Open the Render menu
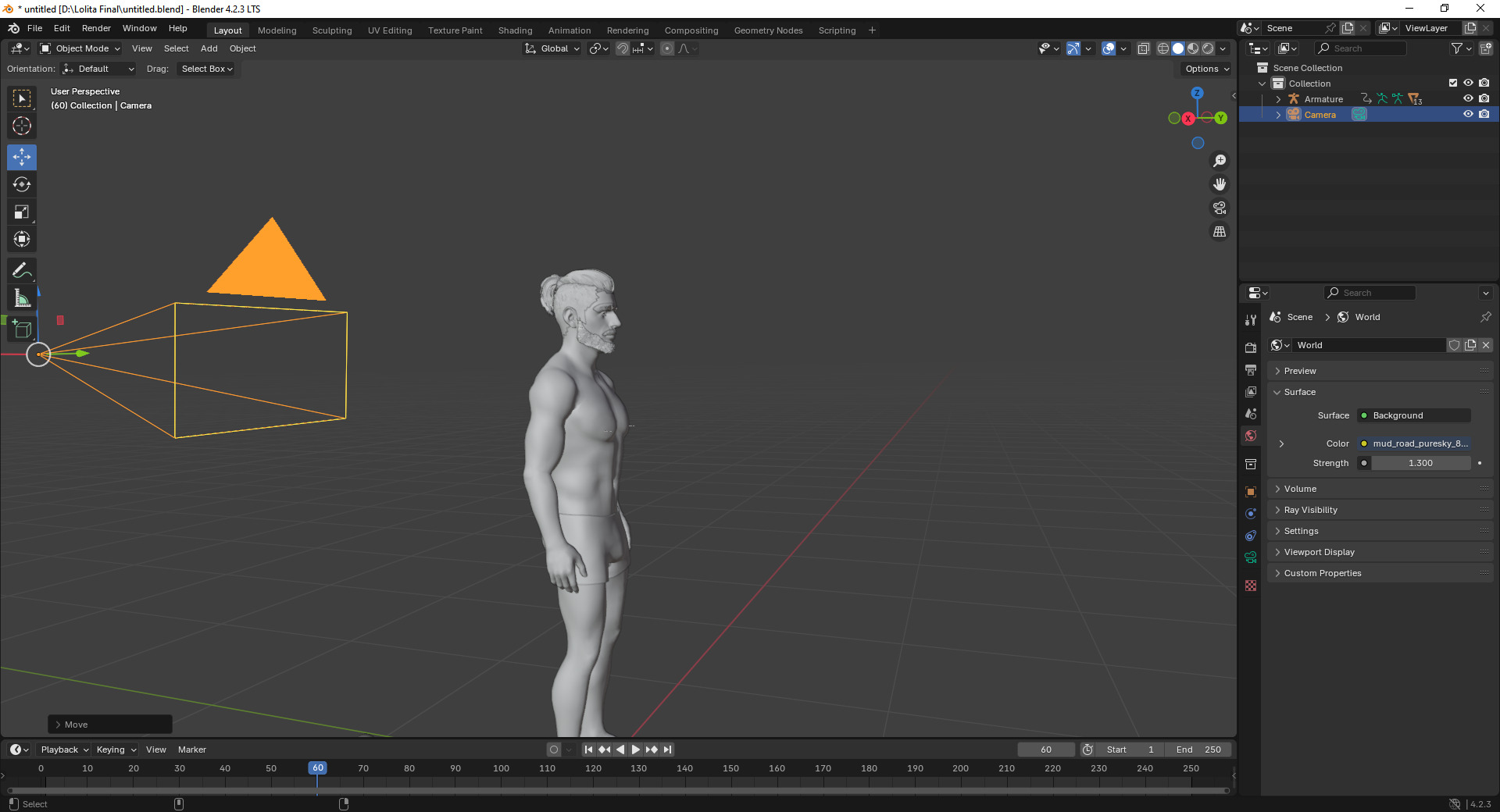1500x812 pixels. (x=96, y=28)
